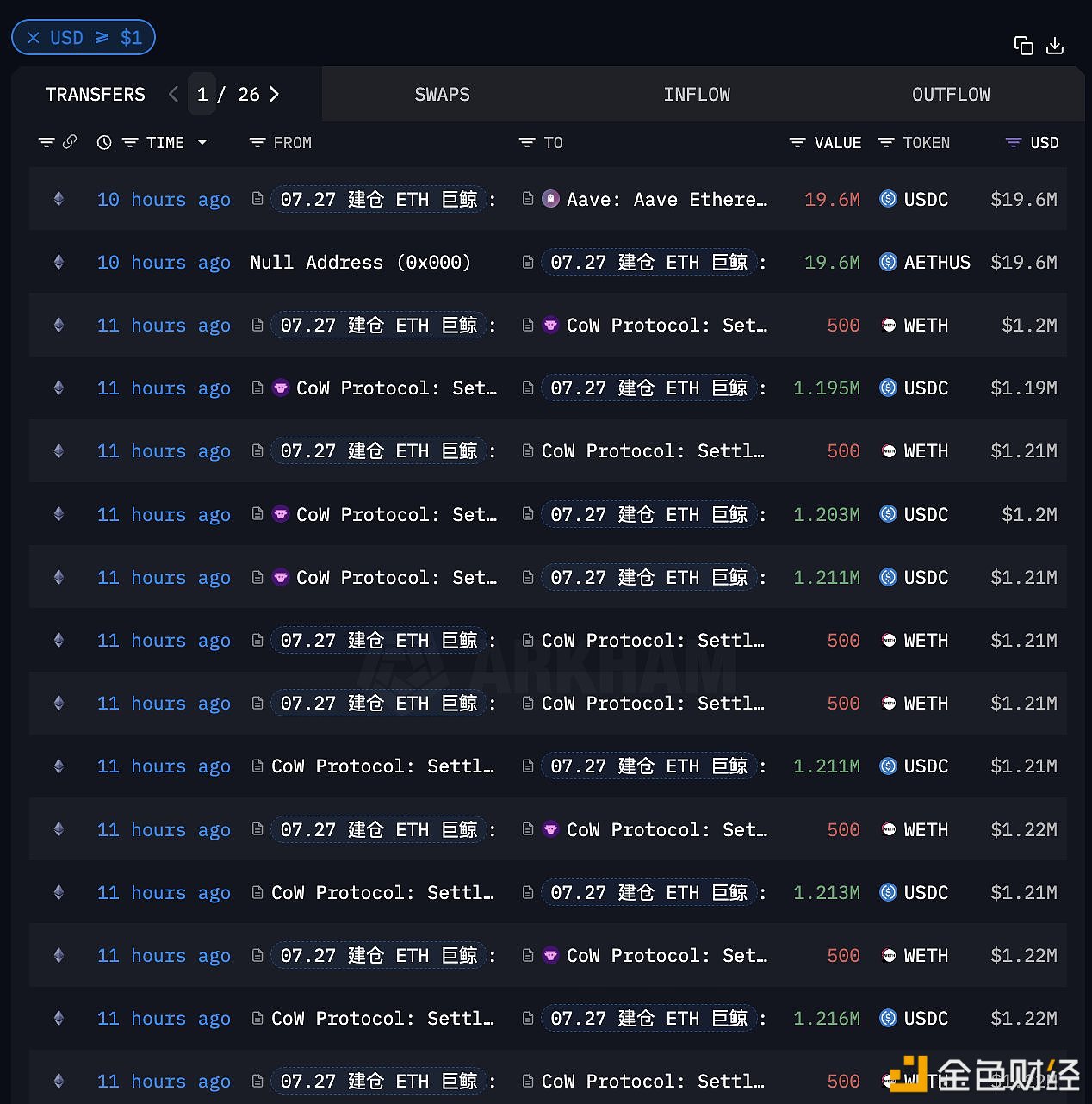
Task: Download the transfers data via the download icon
Action: coord(1056,46)
